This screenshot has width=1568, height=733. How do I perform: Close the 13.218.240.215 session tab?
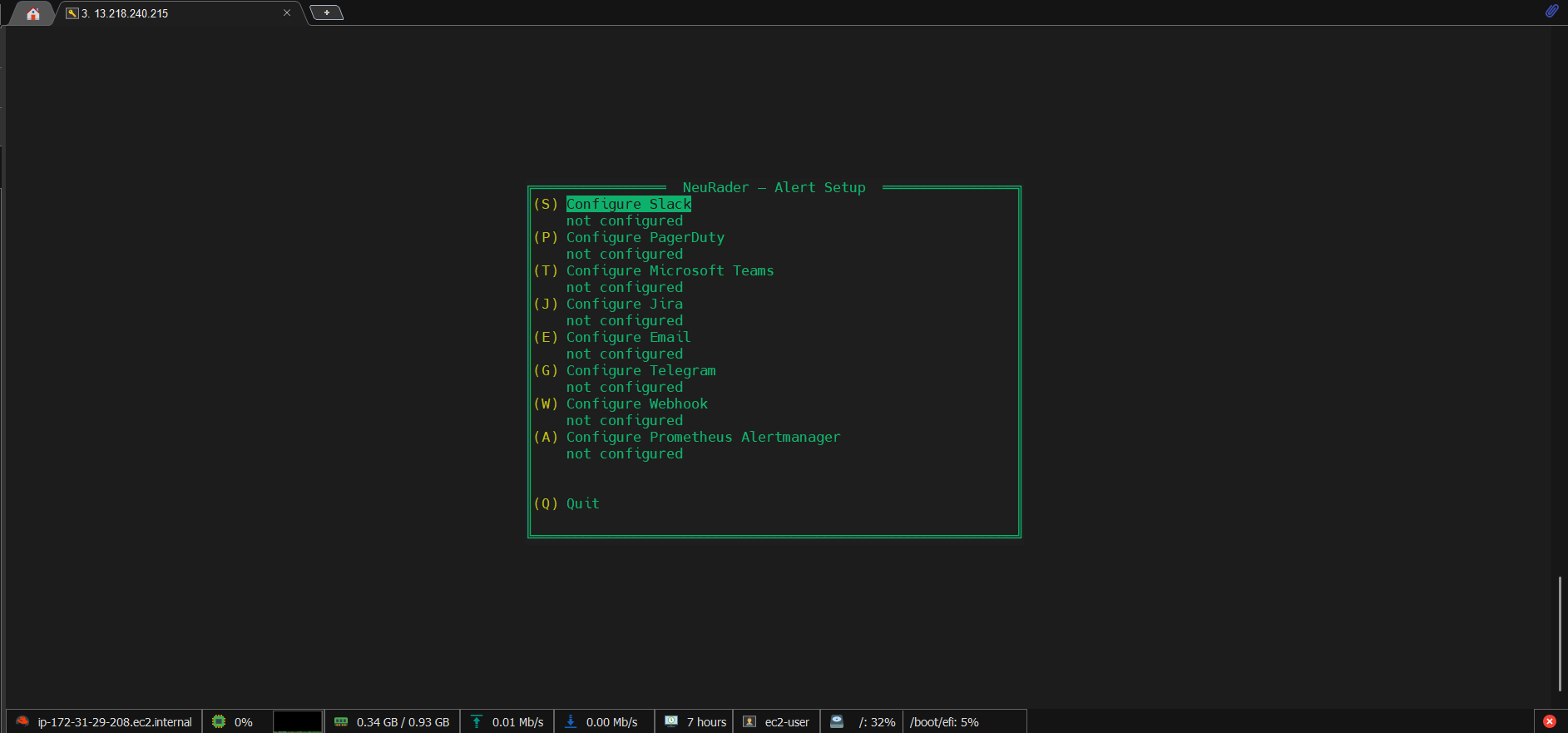(x=287, y=12)
